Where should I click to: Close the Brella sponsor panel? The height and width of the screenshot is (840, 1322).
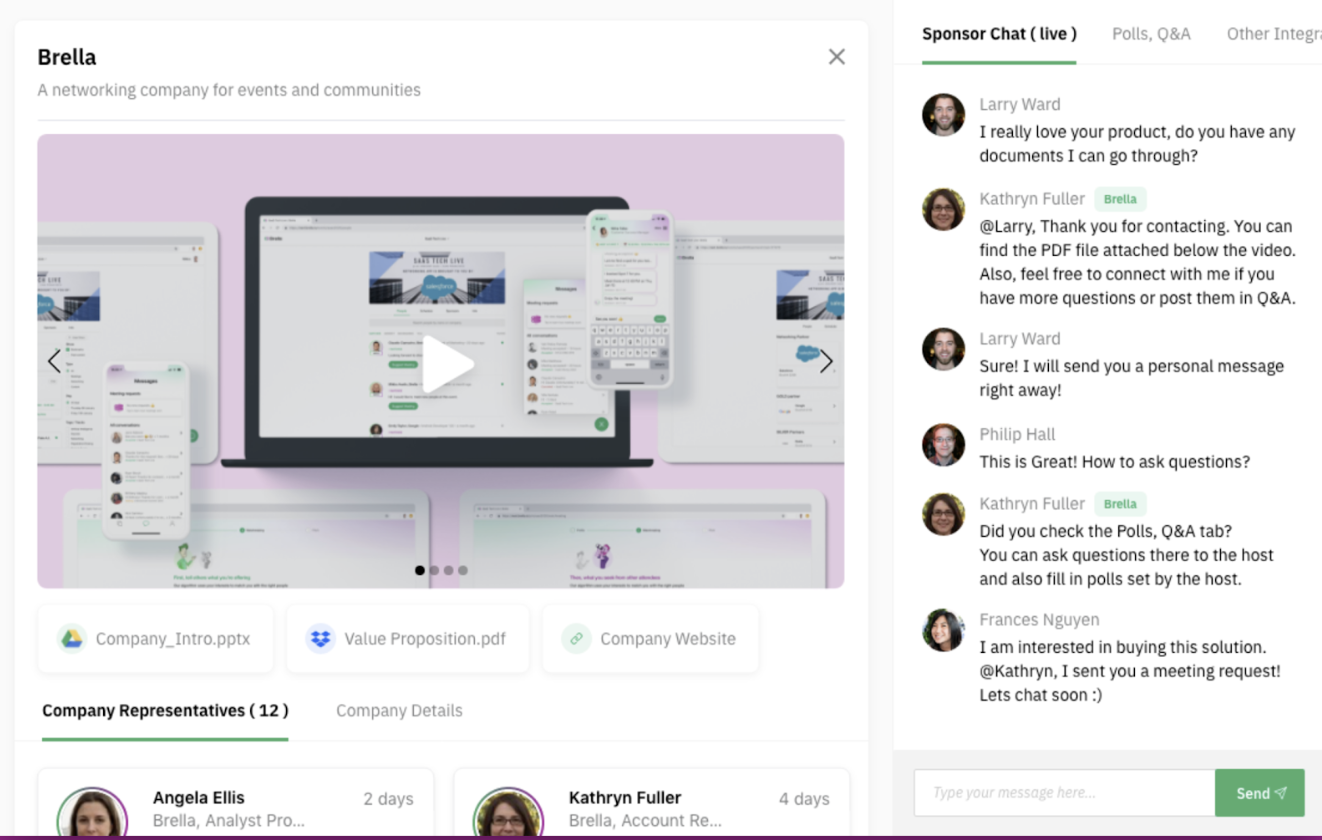tap(837, 57)
